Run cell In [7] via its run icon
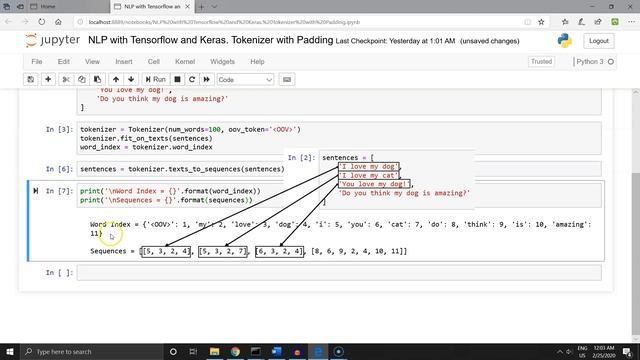 [x=36, y=191]
